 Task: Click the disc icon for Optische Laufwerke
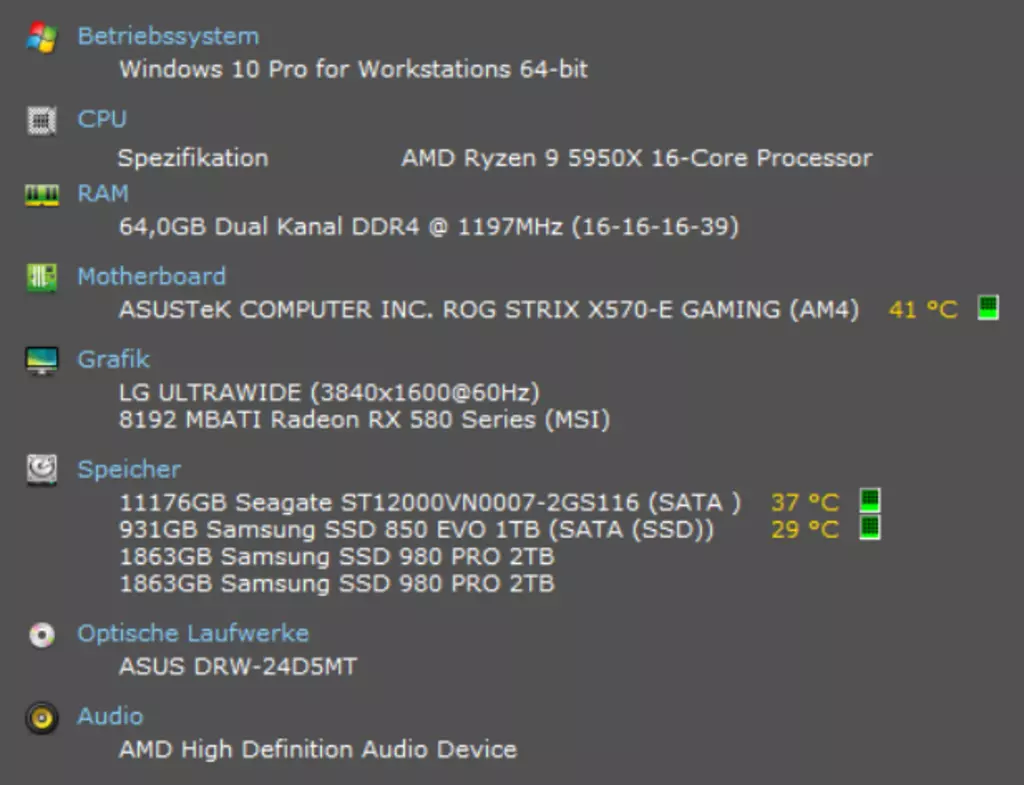click(42, 634)
